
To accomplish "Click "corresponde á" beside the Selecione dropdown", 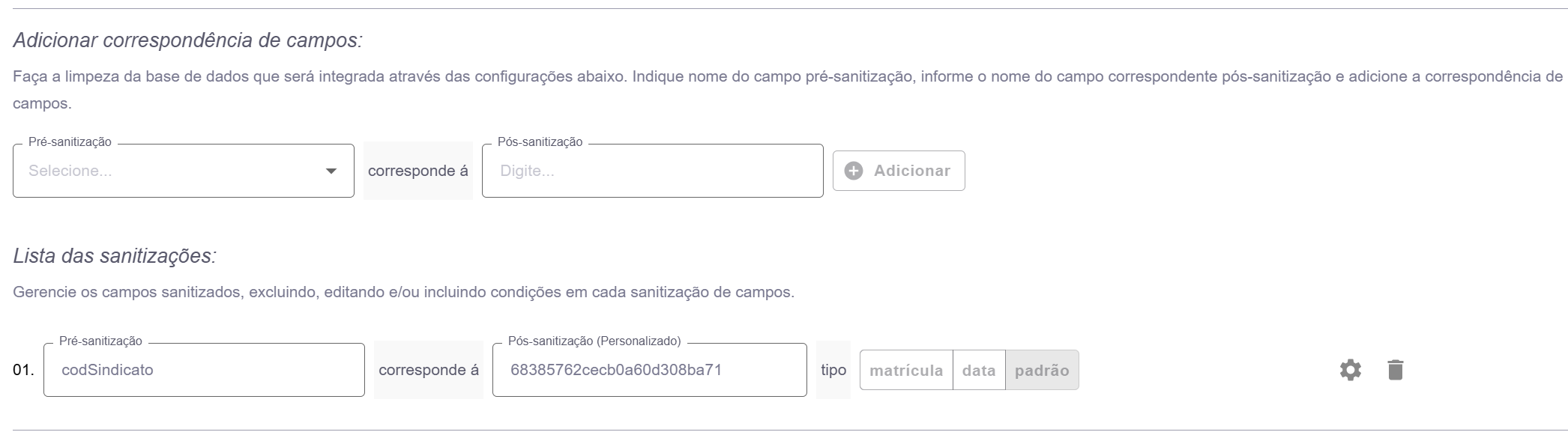I will tap(417, 171).
